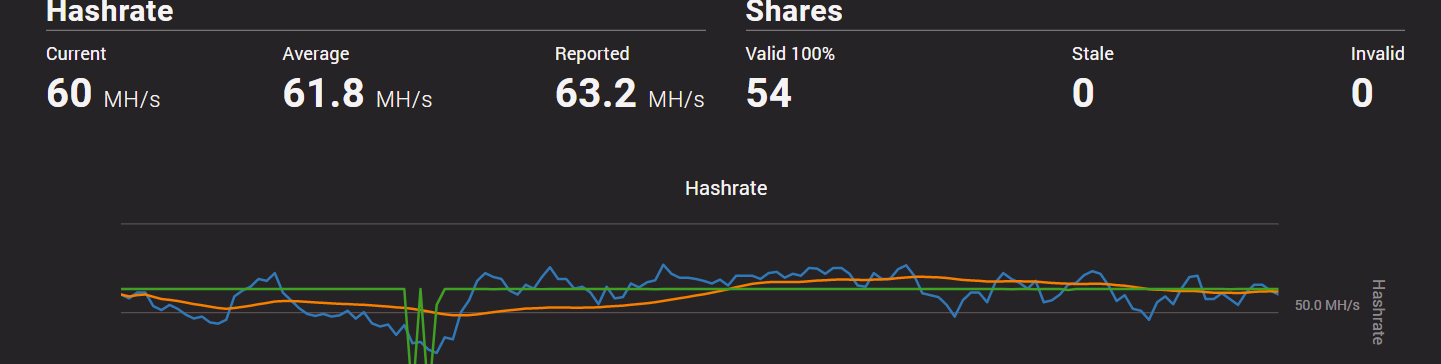Screen dimensions: 1441x364
Task: Click the 60 MH/s current hashrate value
Action: pos(103,94)
